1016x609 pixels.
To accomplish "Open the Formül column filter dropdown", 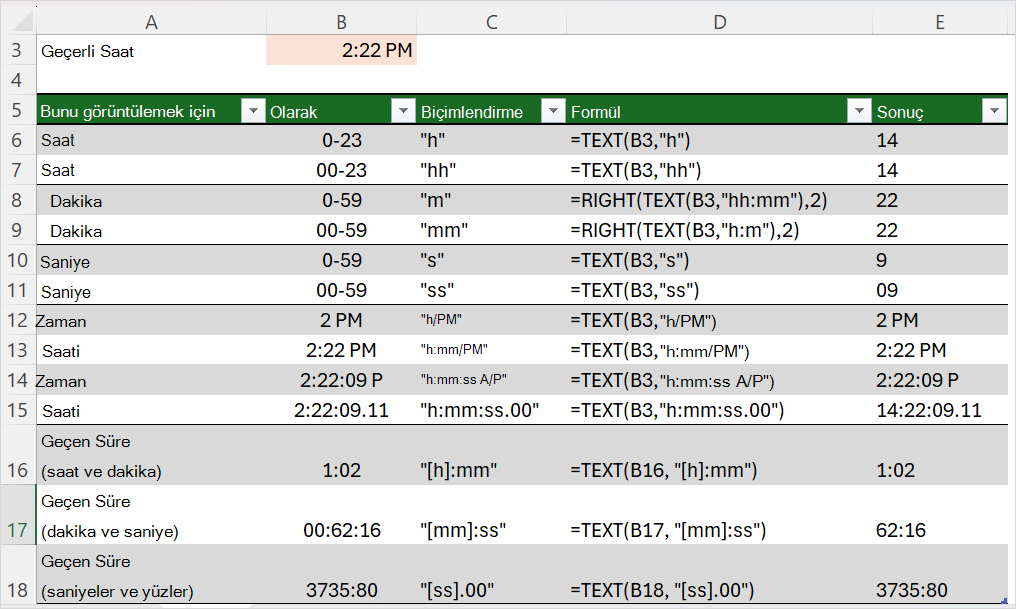I will pyautogui.click(x=859, y=111).
